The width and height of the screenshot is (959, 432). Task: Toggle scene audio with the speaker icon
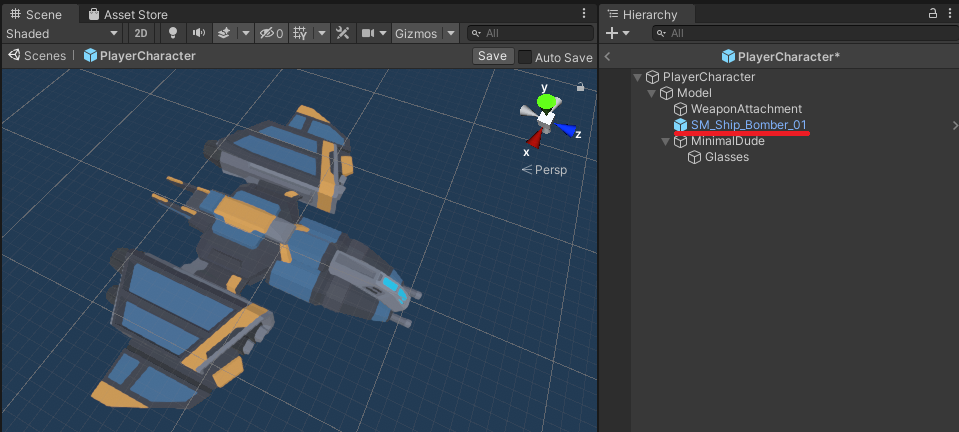click(x=199, y=33)
